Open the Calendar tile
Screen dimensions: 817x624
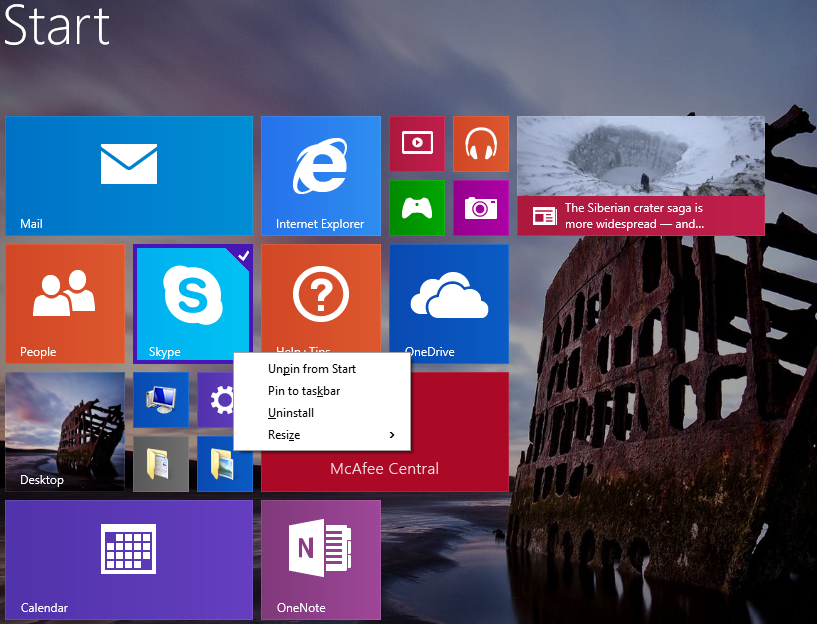[x=129, y=560]
